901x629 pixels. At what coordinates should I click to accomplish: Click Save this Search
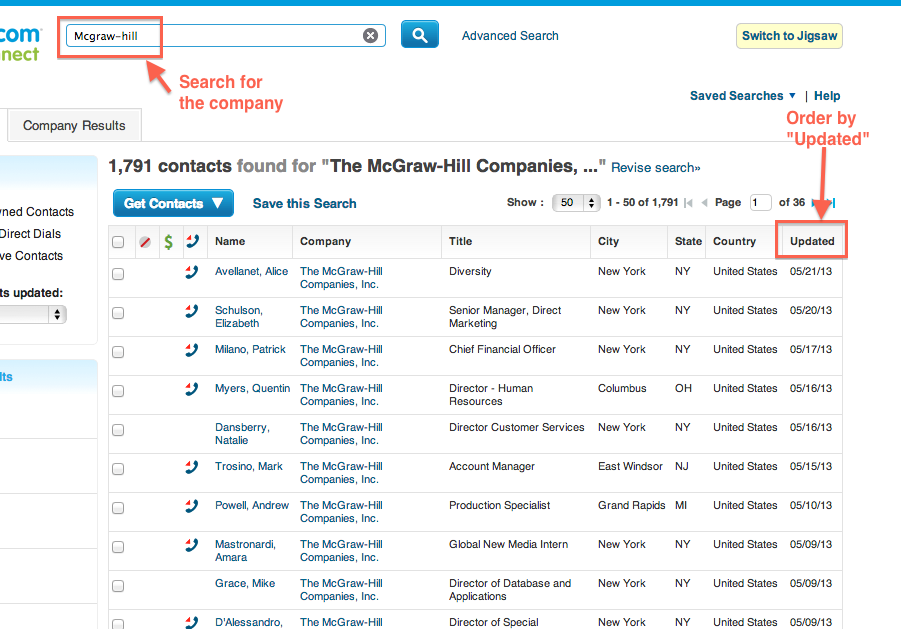coord(305,203)
